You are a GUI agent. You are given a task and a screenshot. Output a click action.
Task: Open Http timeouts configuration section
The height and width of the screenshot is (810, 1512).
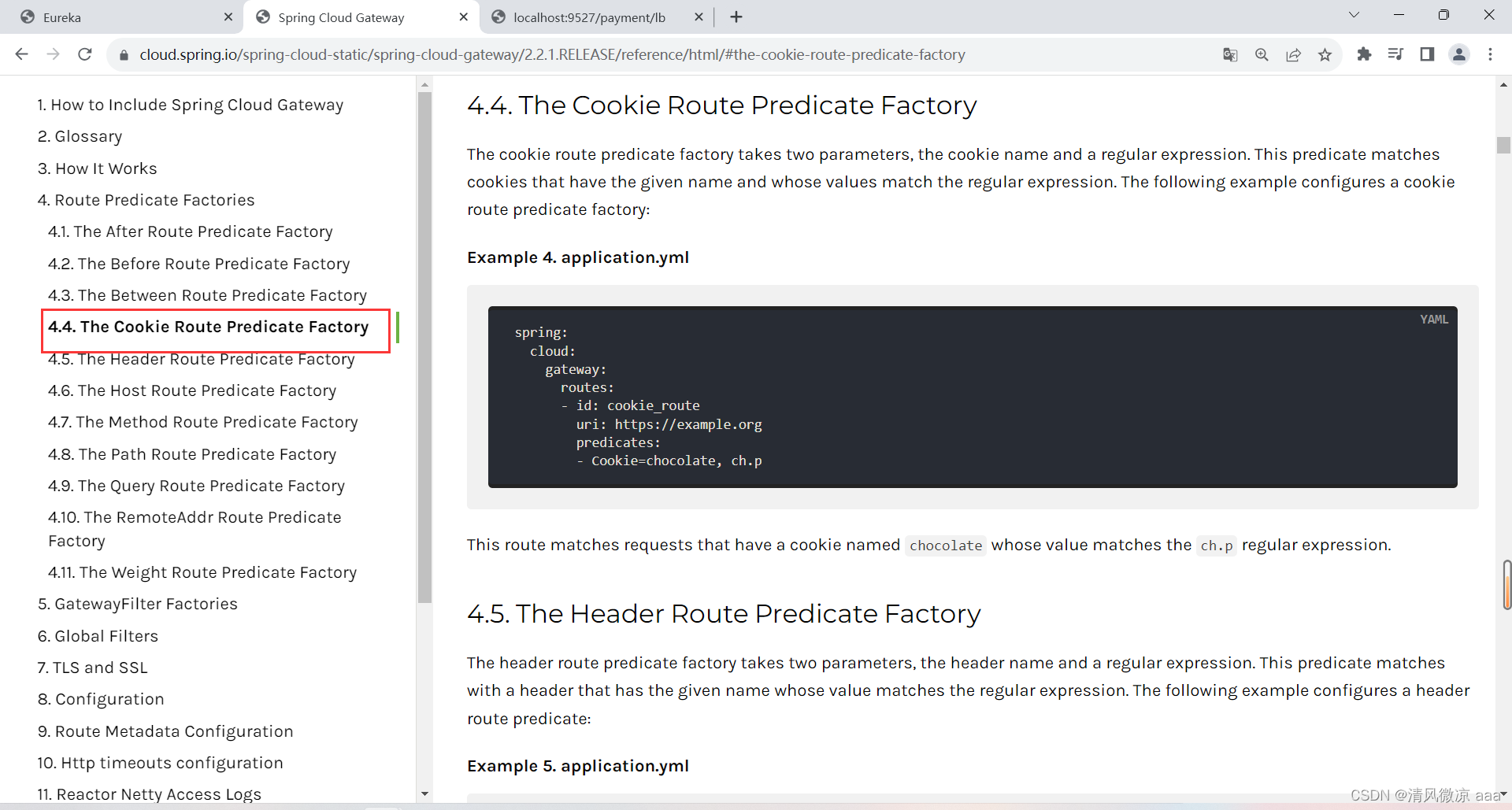(160, 763)
